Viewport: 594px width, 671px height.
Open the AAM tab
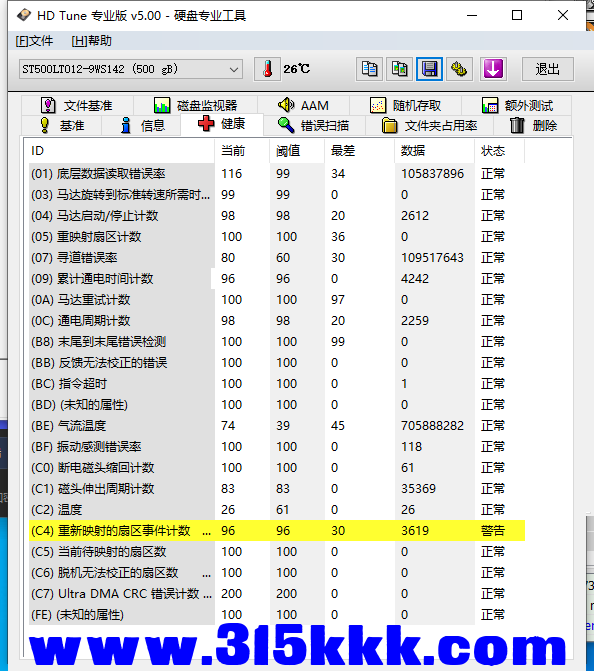(x=303, y=105)
